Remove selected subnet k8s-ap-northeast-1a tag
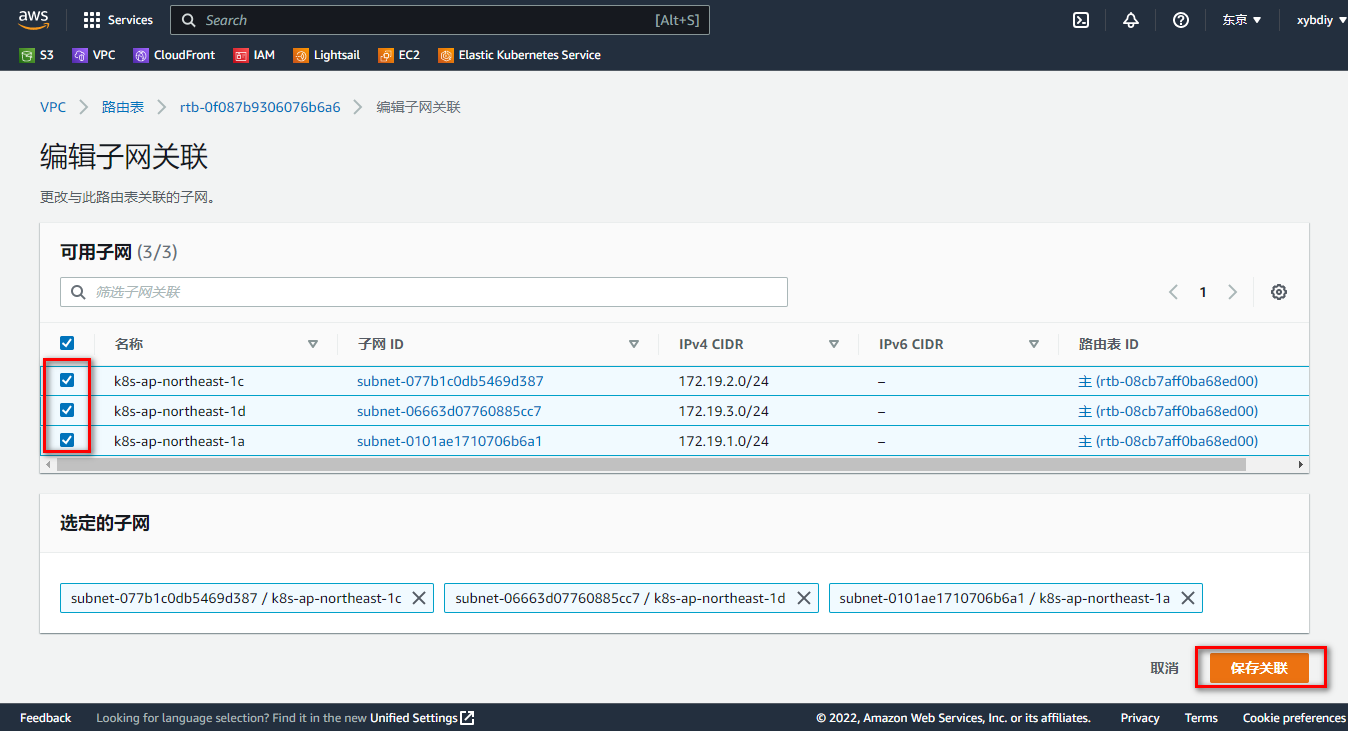The width and height of the screenshot is (1348, 731). pyautogui.click(x=1188, y=598)
